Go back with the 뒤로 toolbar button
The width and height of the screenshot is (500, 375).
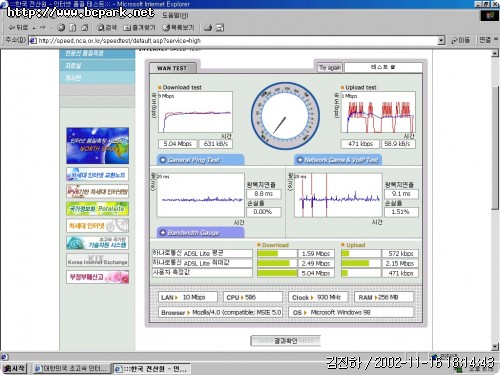19,28
